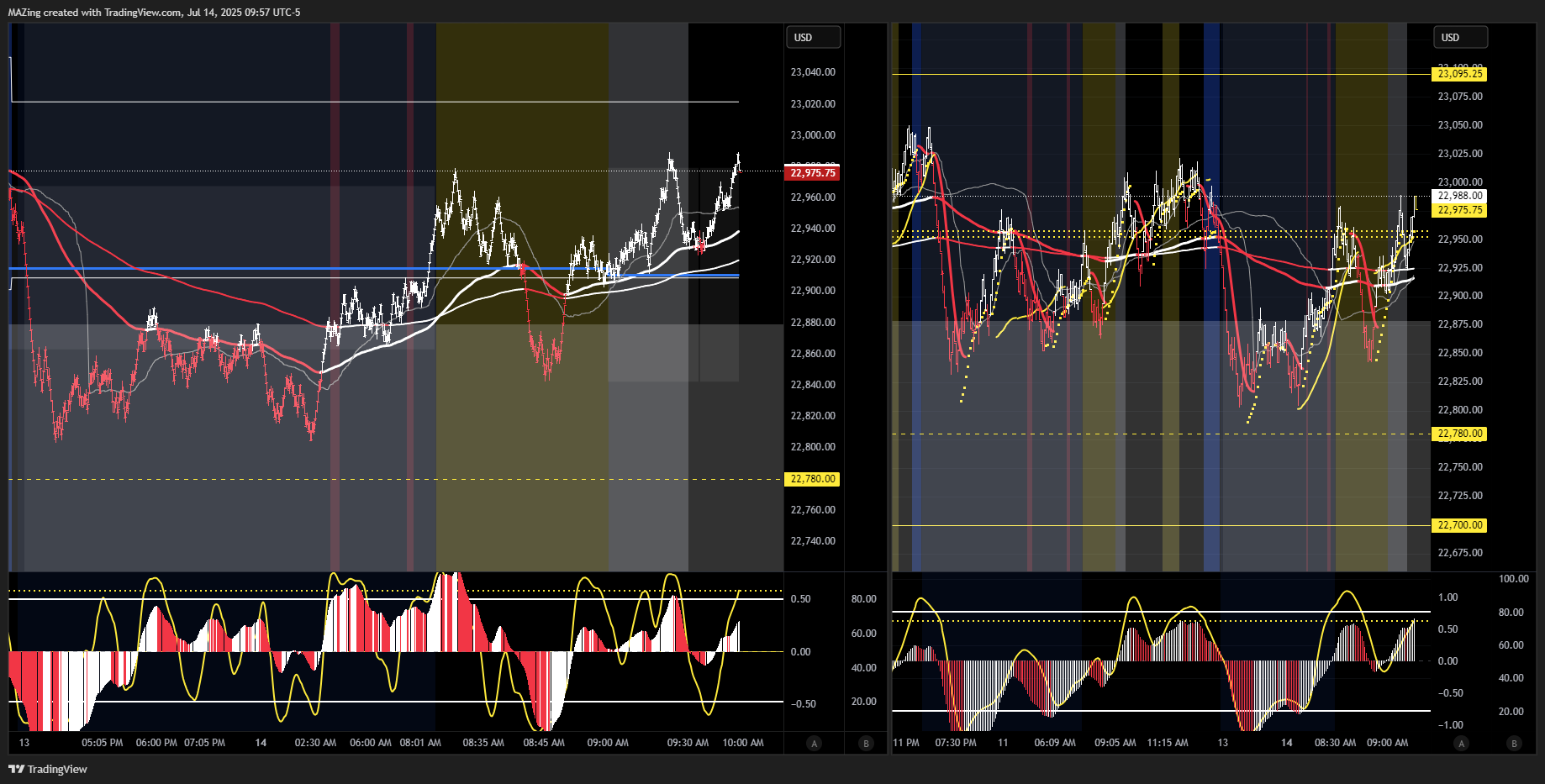Click the 23,040.00 price on left scale
This screenshot has height=784, width=1545.
click(x=813, y=72)
